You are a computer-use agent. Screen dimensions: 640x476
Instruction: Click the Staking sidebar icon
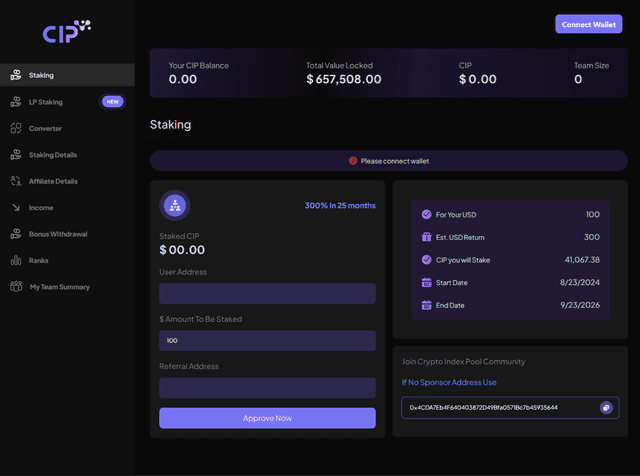click(x=16, y=75)
